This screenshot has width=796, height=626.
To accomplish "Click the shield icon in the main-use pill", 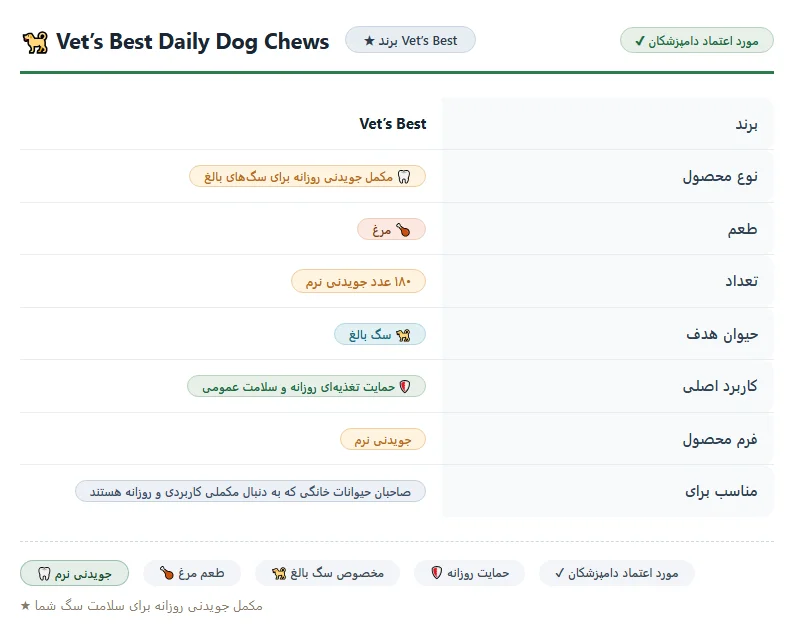I will (405, 387).
